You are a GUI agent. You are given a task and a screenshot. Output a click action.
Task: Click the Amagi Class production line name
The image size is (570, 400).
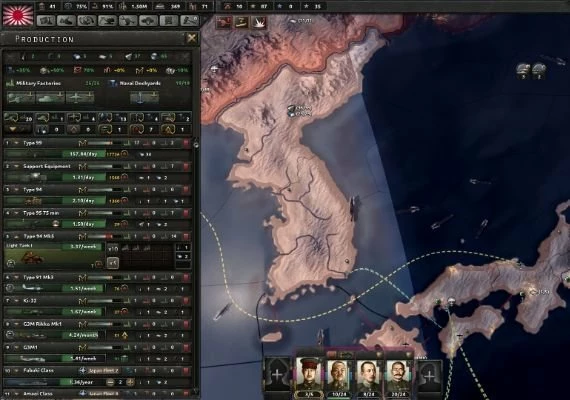click(38, 394)
